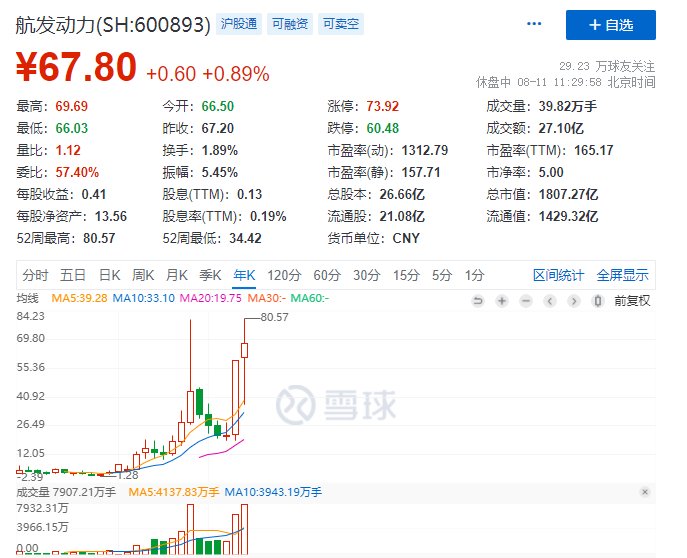Screen dimensions: 687x558
Task: Shift chart left with the left arrow icon
Action: coord(550,301)
